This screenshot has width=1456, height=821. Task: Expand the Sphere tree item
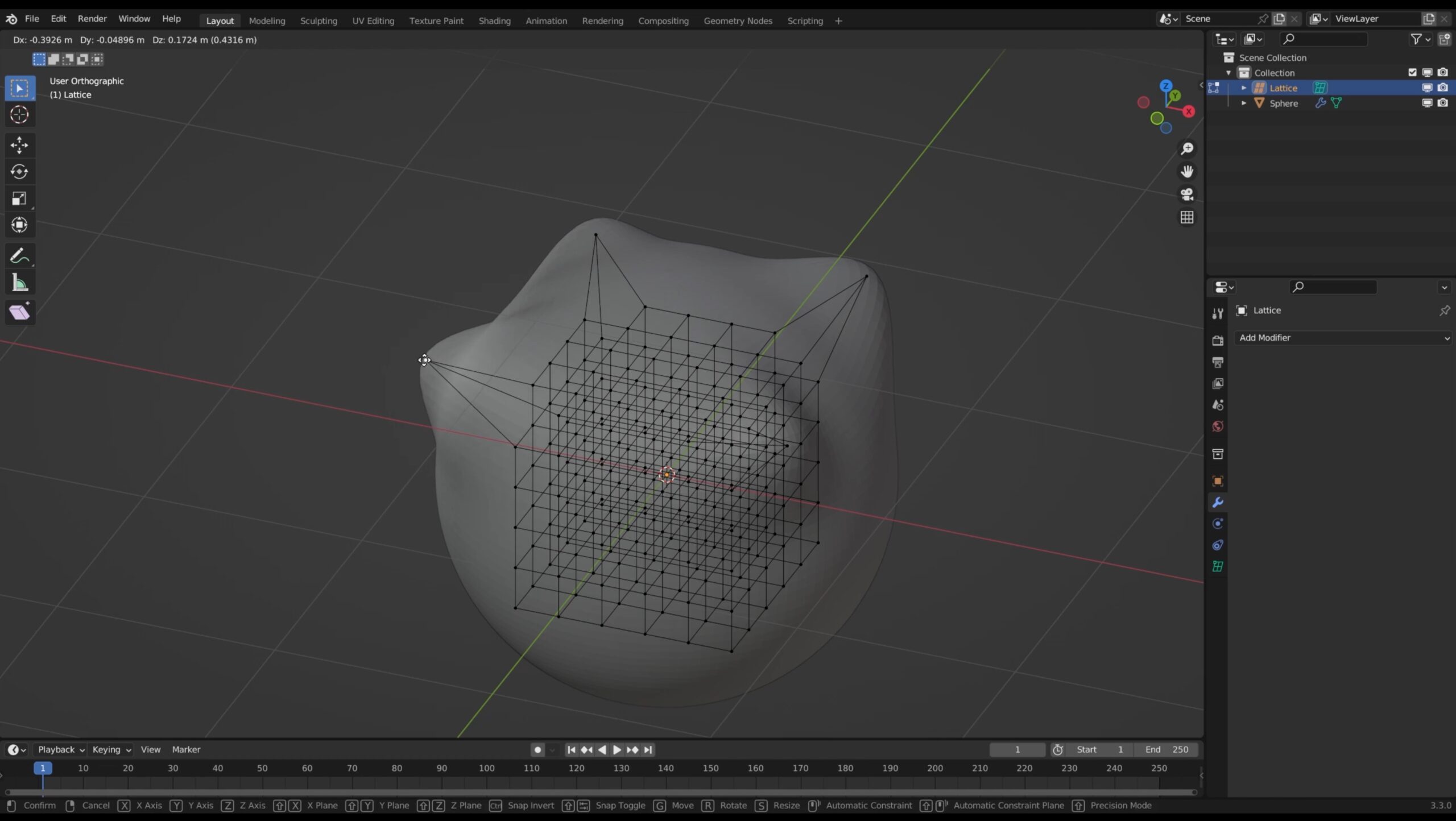[x=1244, y=103]
